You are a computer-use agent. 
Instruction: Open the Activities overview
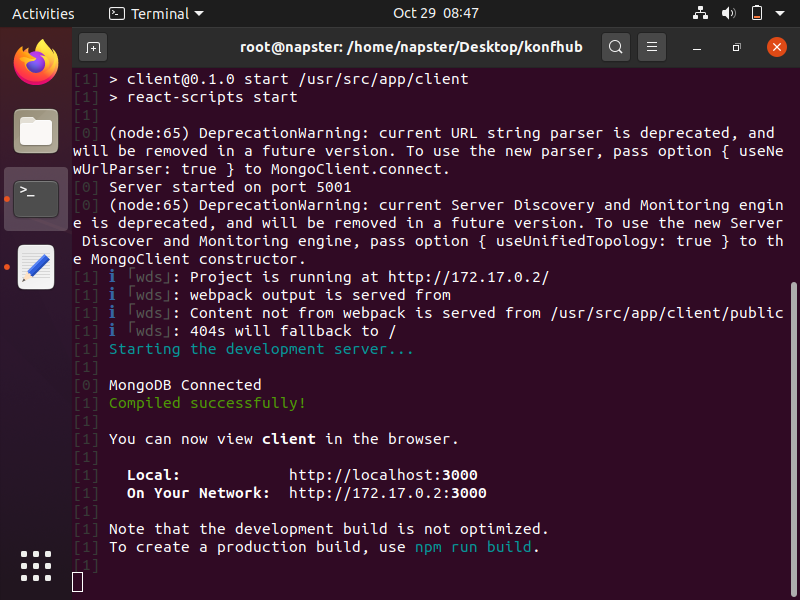tap(43, 14)
